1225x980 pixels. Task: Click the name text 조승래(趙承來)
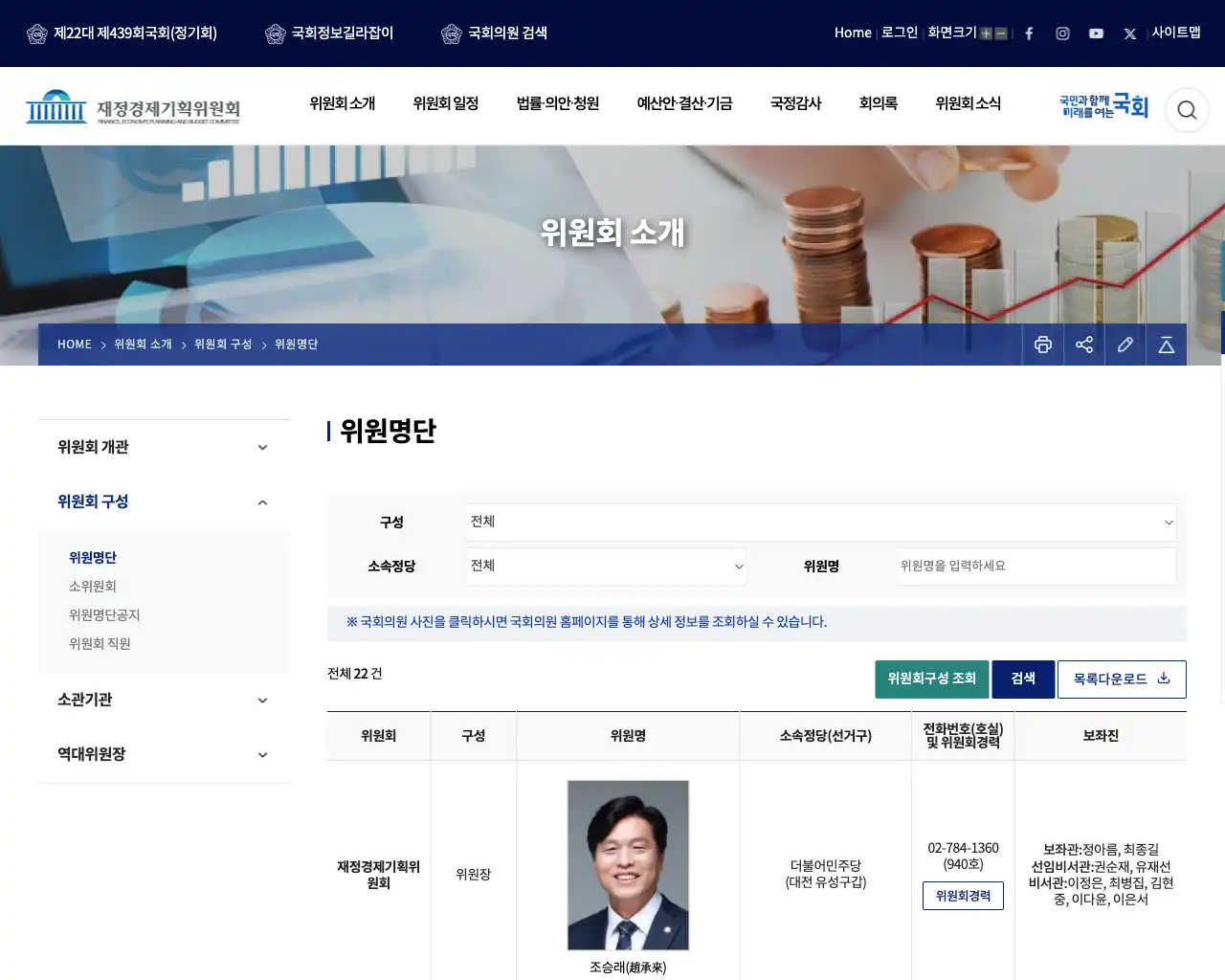(628, 968)
